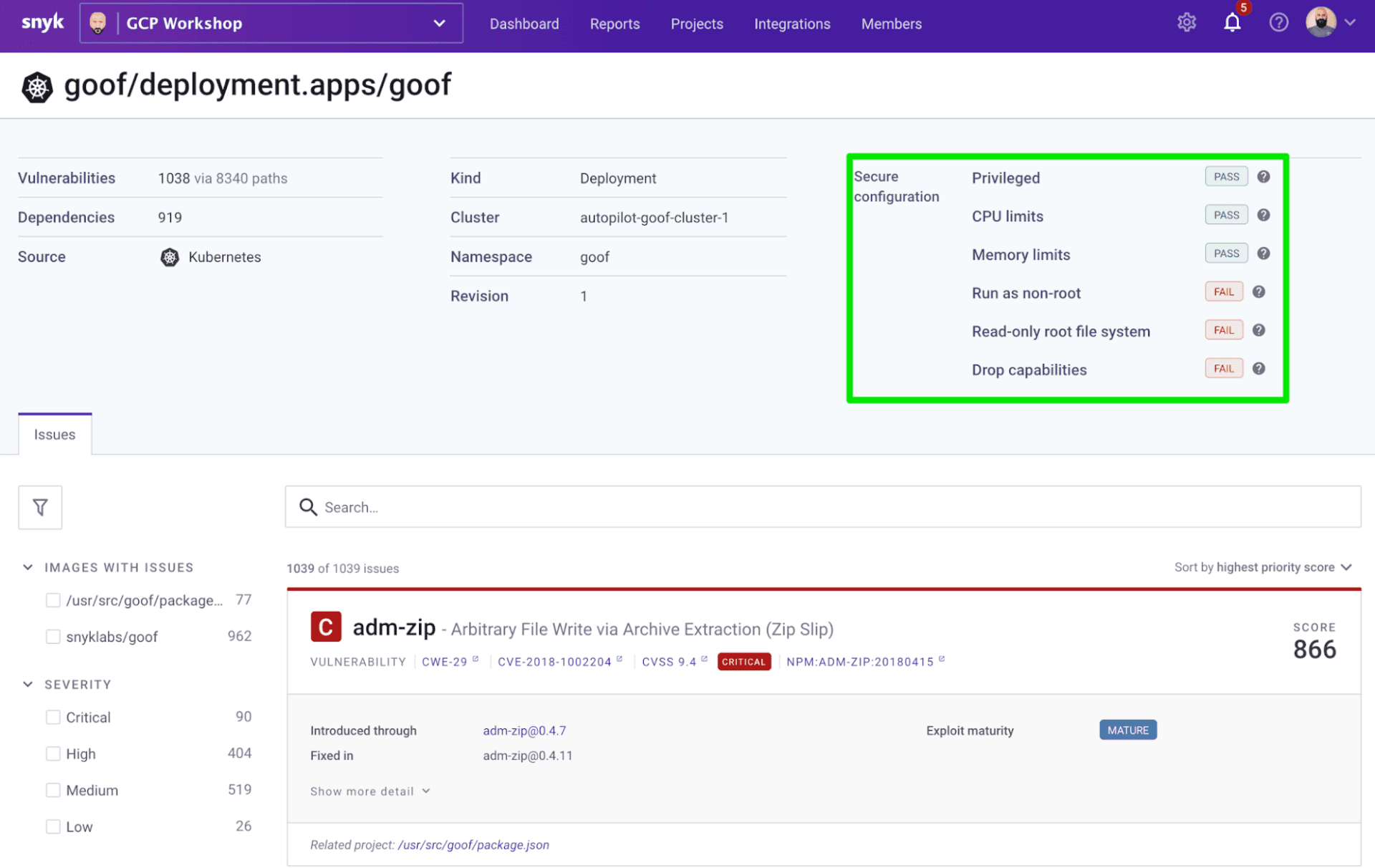Open the CVE-2018-1002204 link
This screenshot has height=868, width=1375.
pos(554,662)
